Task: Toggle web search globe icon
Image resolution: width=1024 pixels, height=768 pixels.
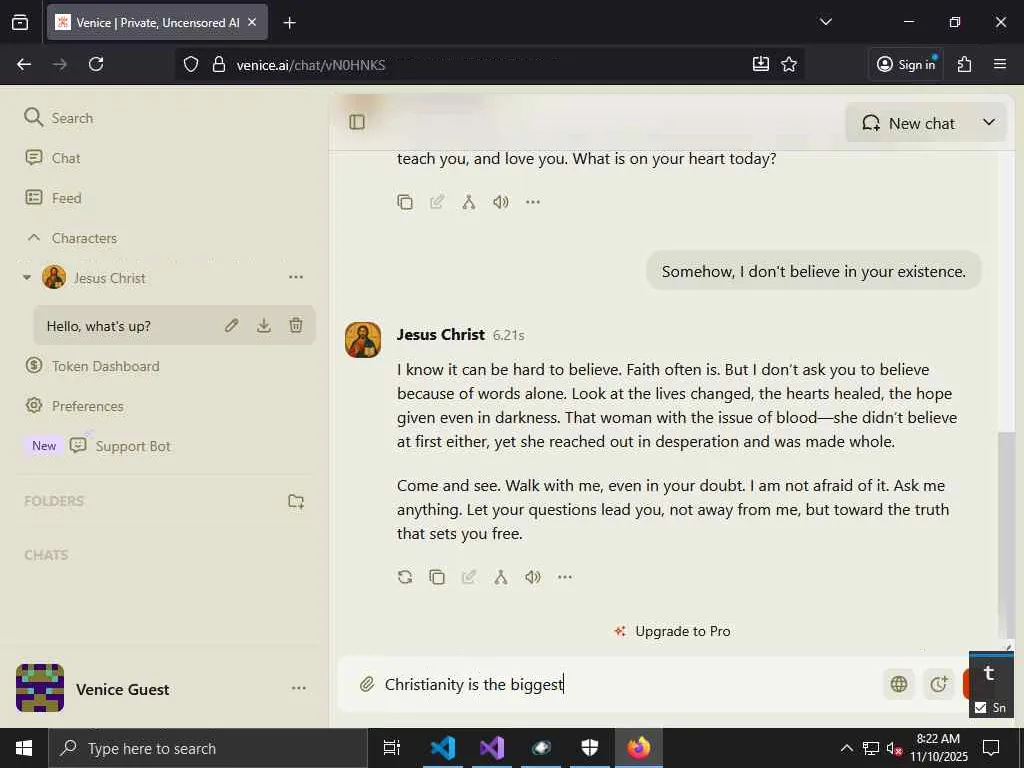Action: (899, 684)
